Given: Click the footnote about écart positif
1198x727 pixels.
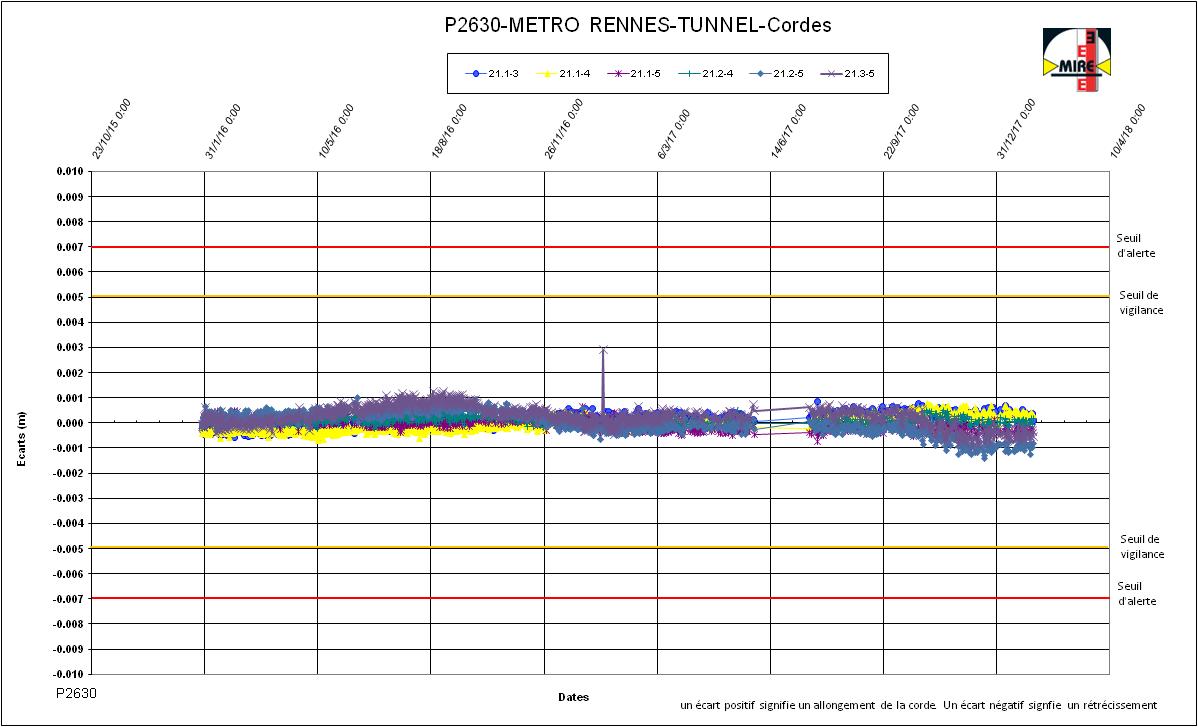Looking at the screenshot, I should [918, 705].
